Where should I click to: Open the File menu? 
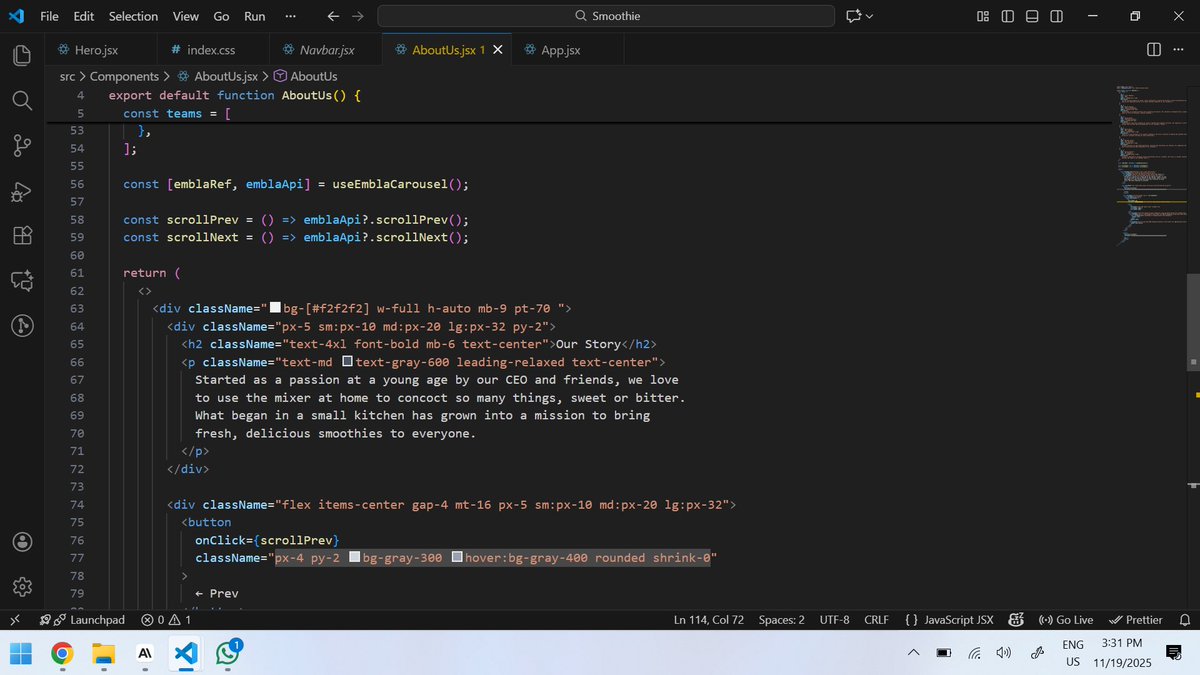point(49,16)
